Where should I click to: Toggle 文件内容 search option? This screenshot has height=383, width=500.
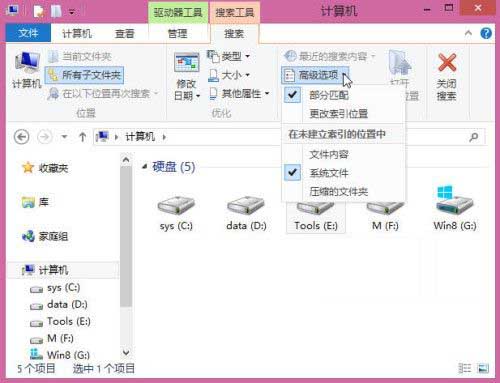[343, 154]
